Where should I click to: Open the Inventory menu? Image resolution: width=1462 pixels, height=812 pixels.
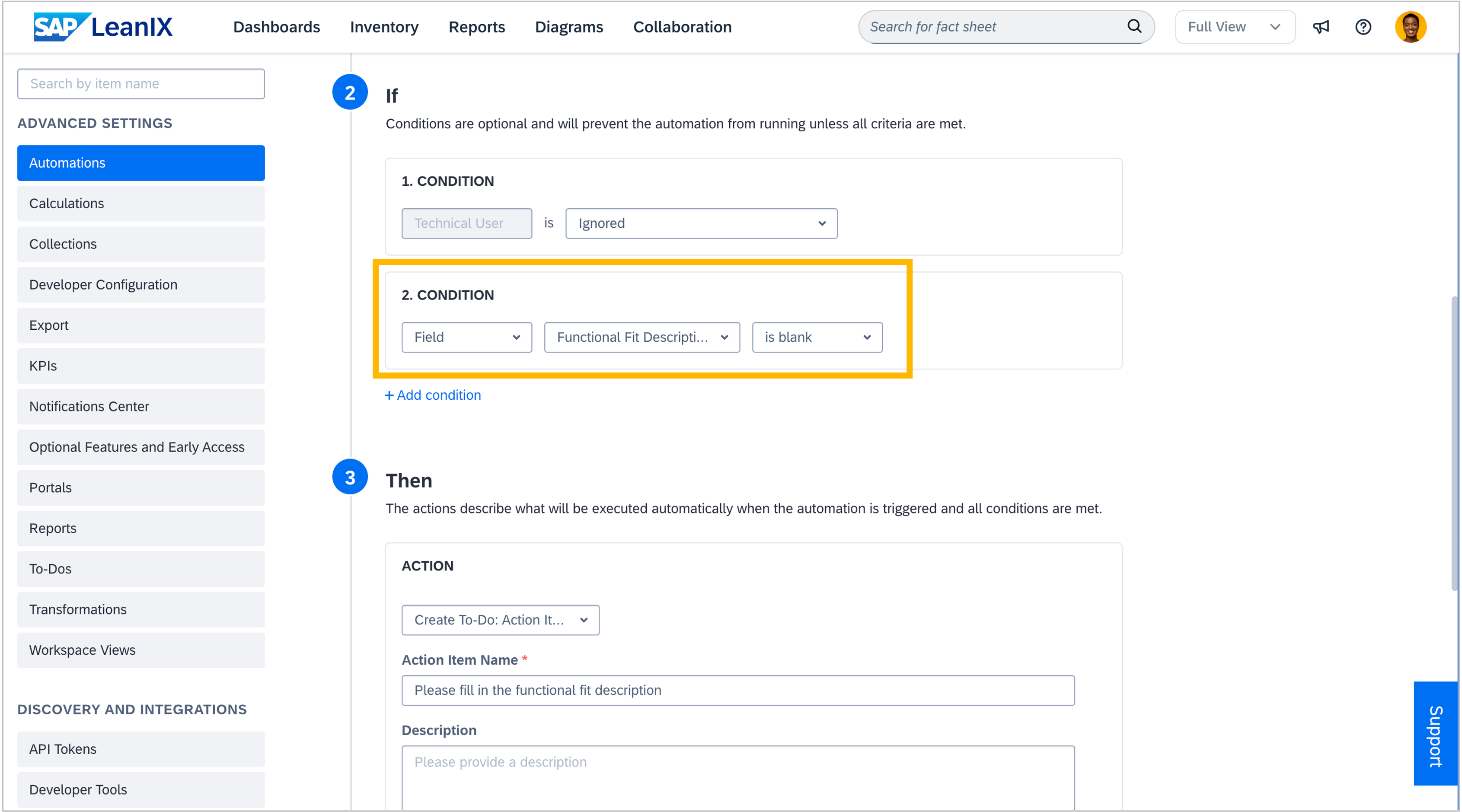pyautogui.click(x=384, y=27)
